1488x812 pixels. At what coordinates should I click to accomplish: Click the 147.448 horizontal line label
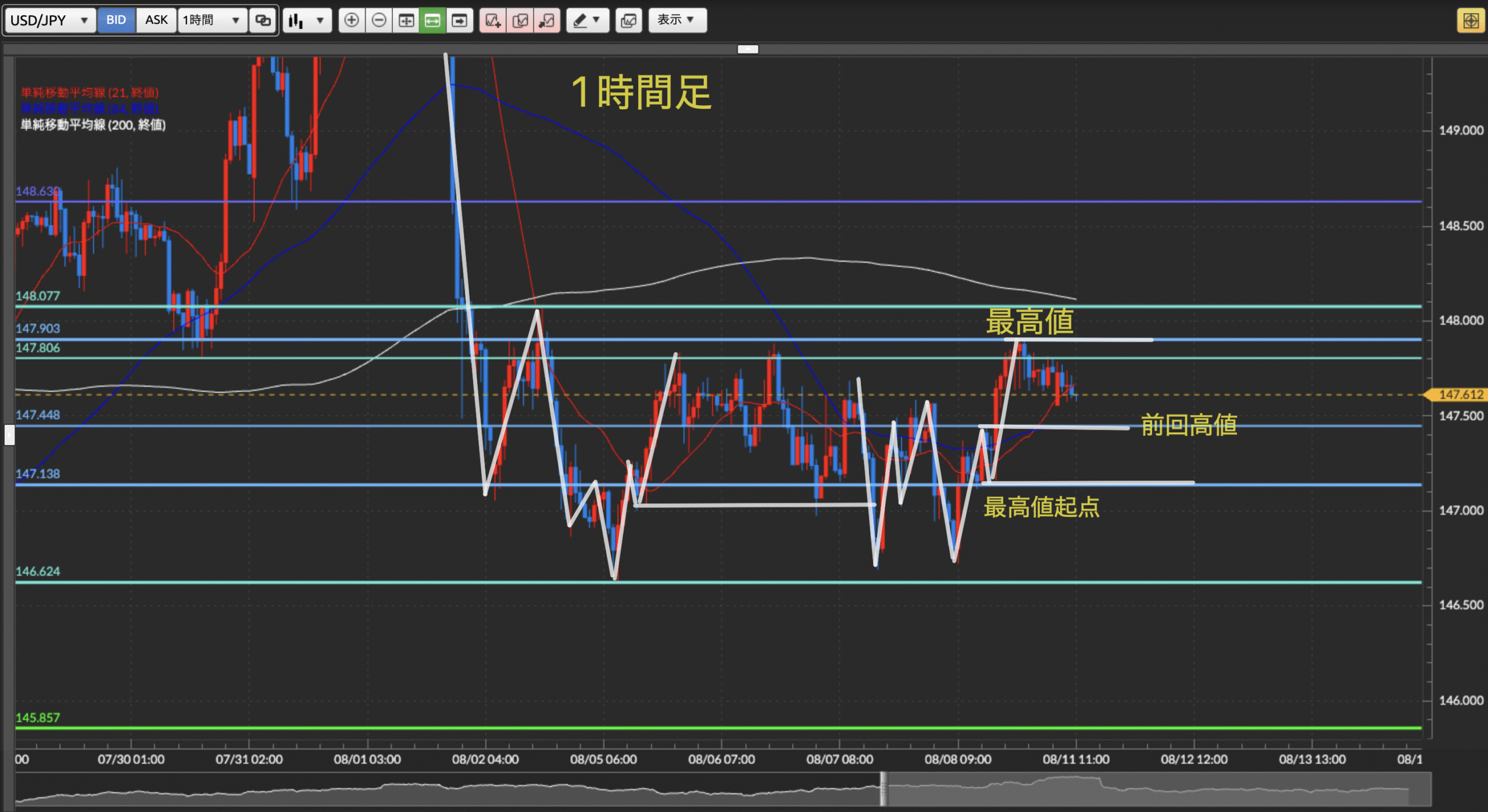coord(38,415)
